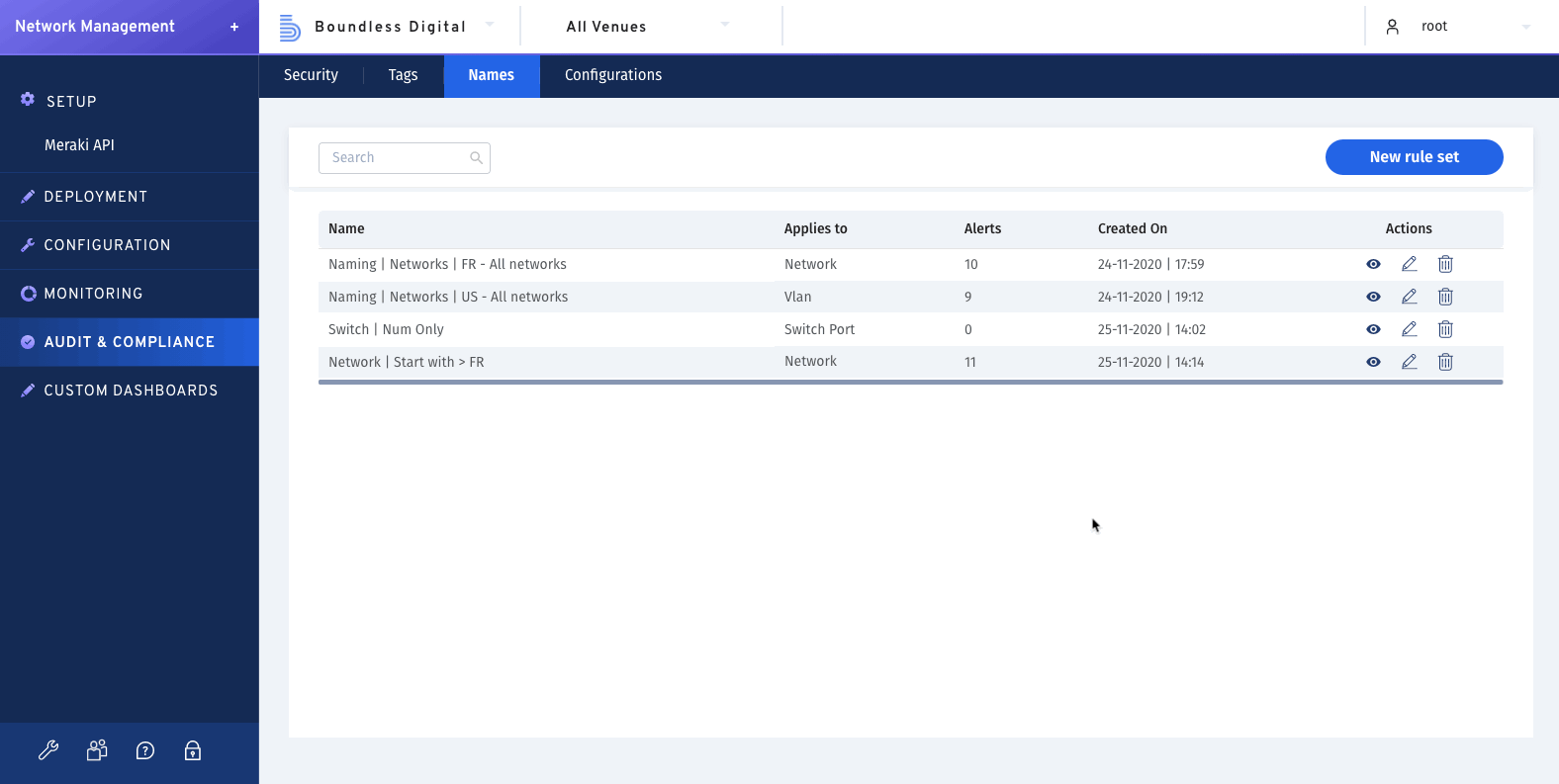Open the Configurations tab
1559x784 pixels.
click(613, 75)
